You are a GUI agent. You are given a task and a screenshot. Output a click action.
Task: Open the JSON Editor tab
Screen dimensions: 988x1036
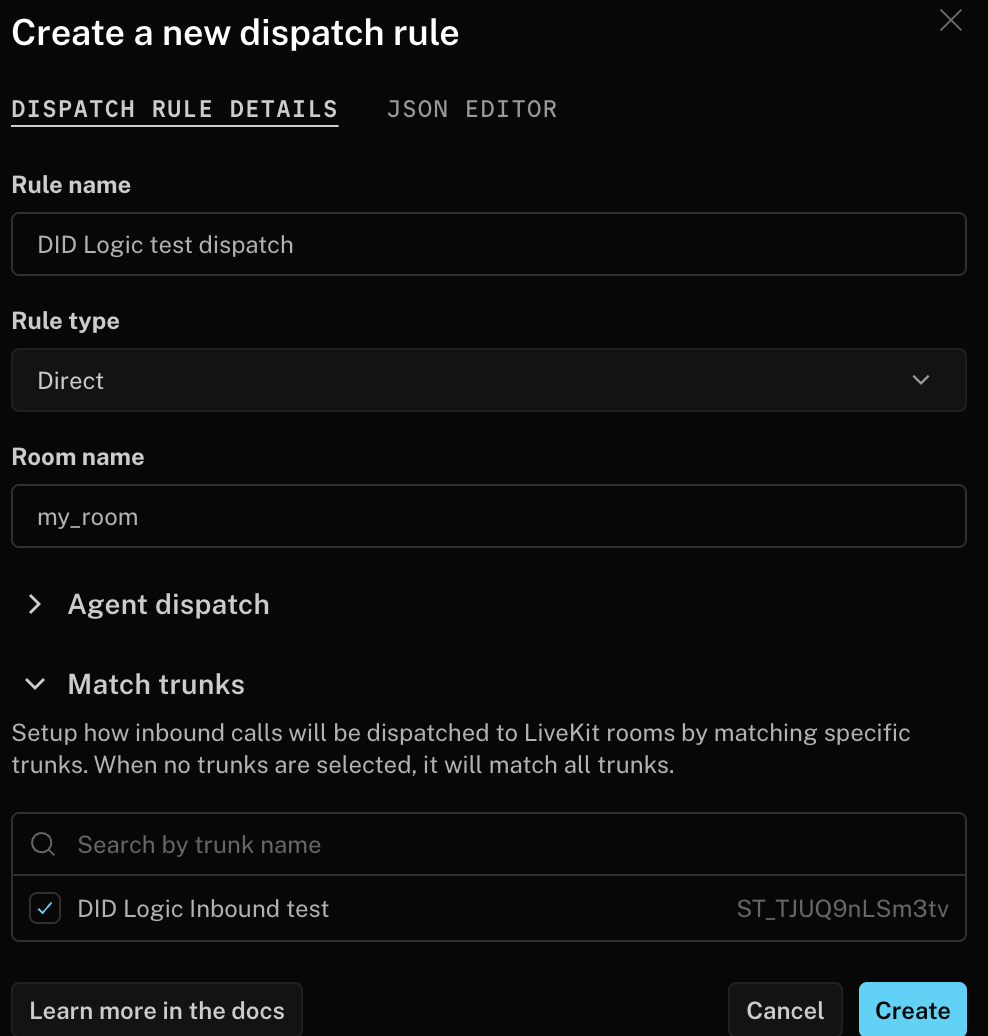click(471, 109)
